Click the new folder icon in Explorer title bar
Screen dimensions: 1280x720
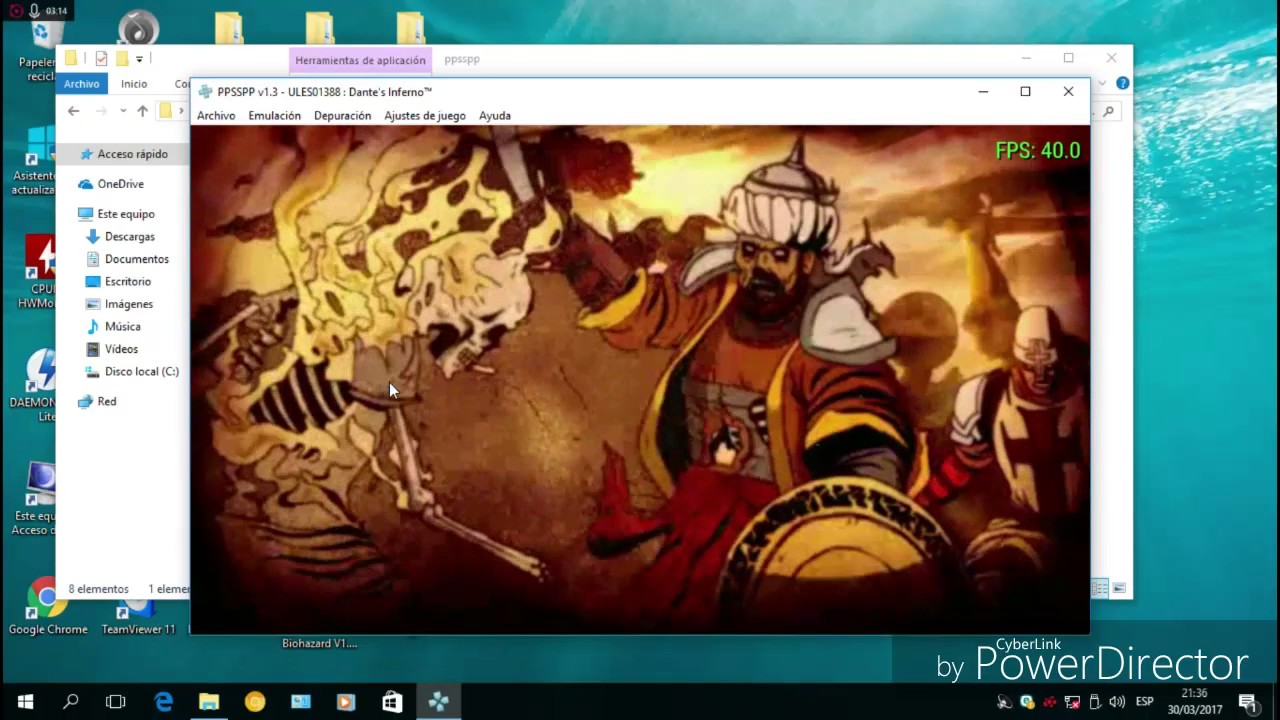click(x=121, y=59)
